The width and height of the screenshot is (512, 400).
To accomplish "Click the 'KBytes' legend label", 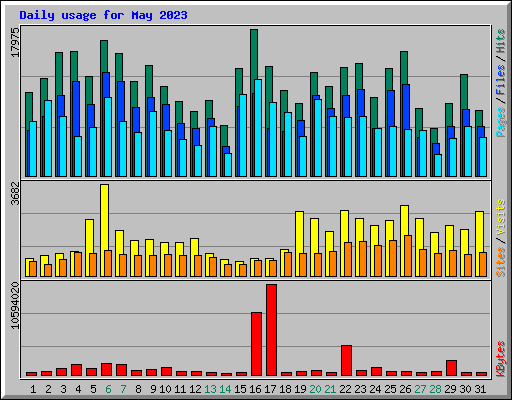I will point(501,359).
